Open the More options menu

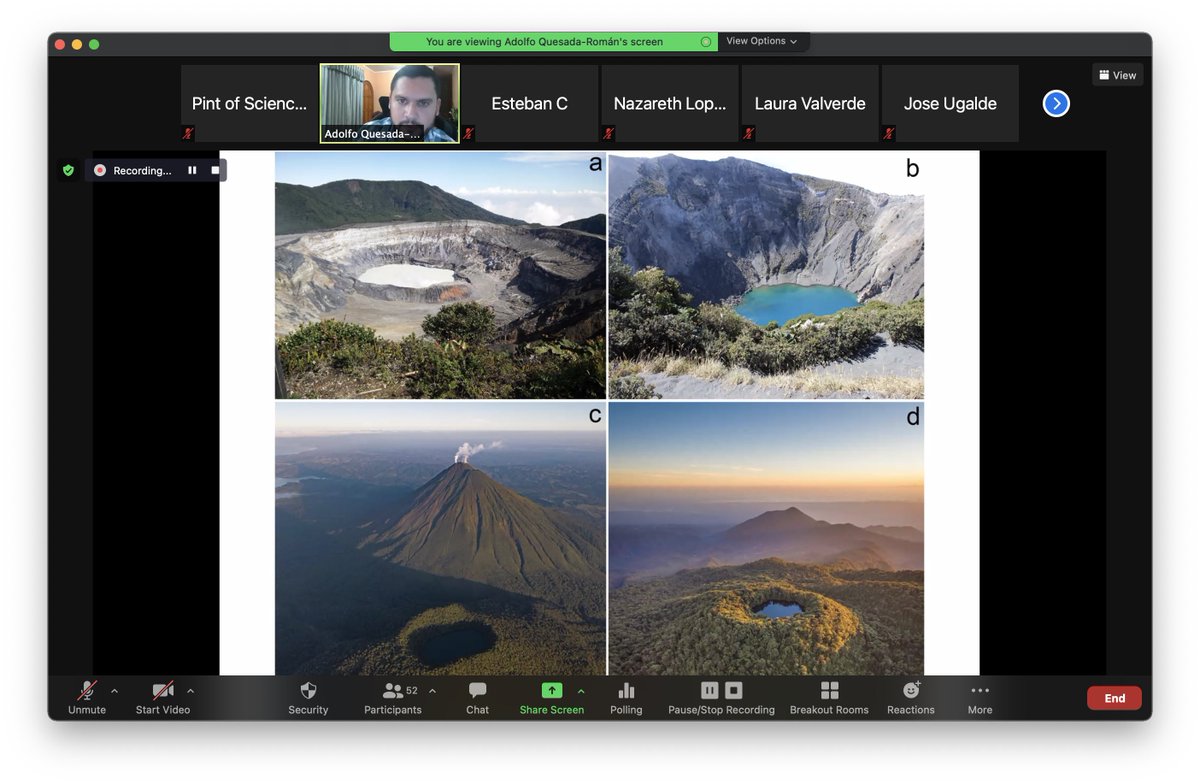tap(980, 697)
